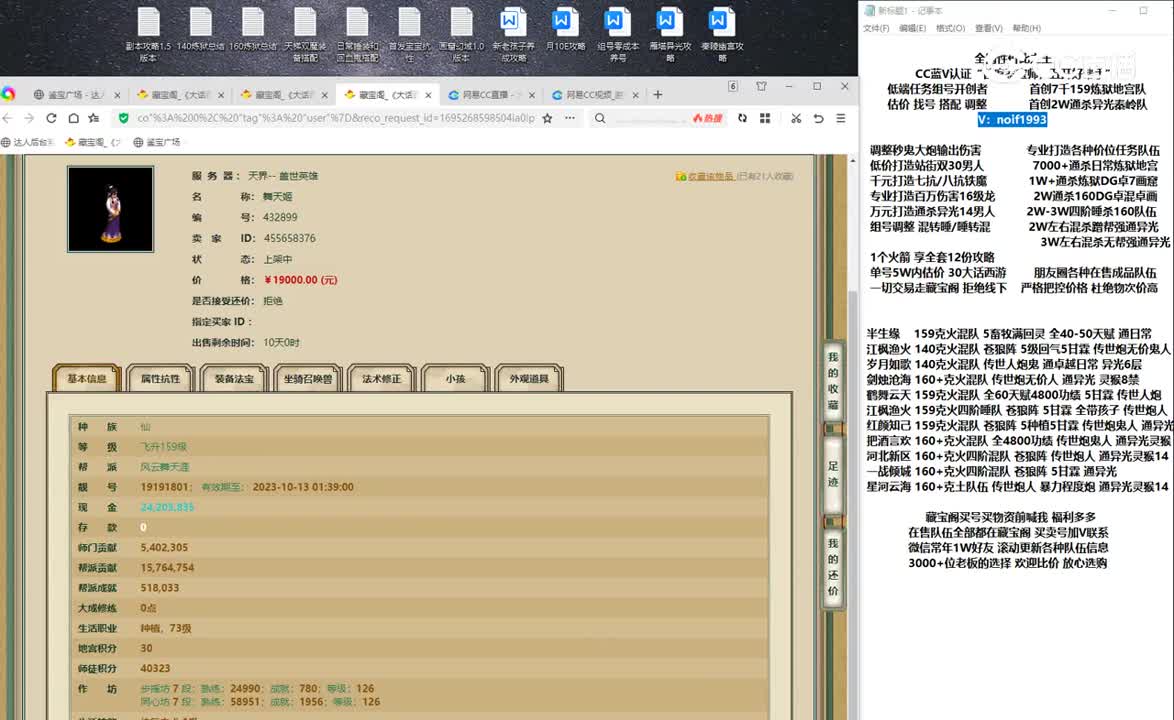Click the character avatar thumbnail
The image size is (1174, 720).
(x=110, y=209)
